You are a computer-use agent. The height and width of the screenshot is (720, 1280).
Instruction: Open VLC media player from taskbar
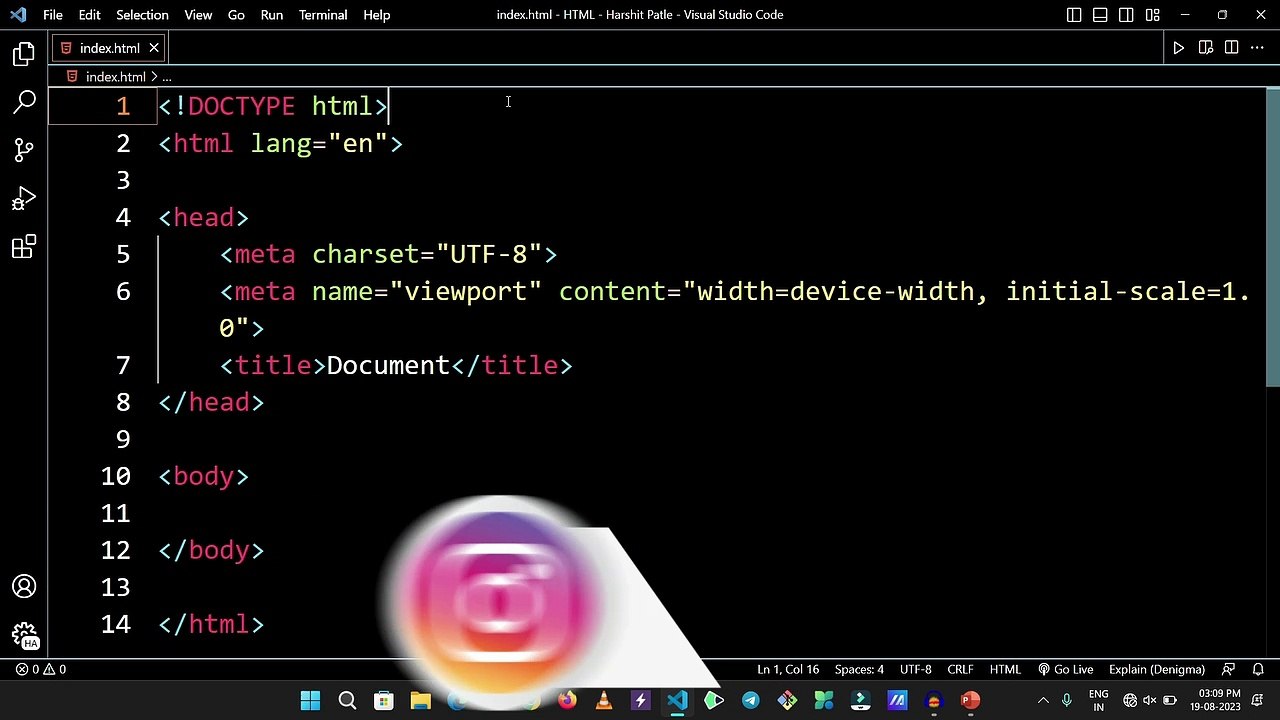tap(604, 700)
